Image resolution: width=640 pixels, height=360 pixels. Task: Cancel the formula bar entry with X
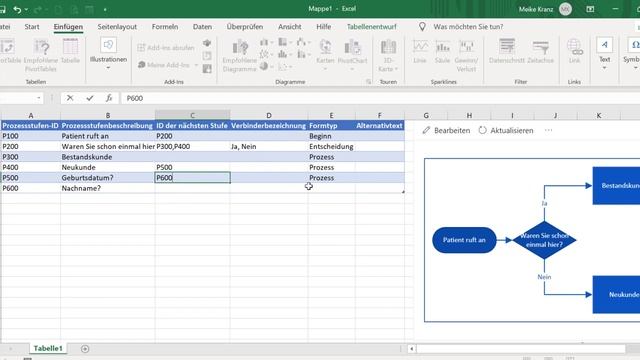click(70, 98)
